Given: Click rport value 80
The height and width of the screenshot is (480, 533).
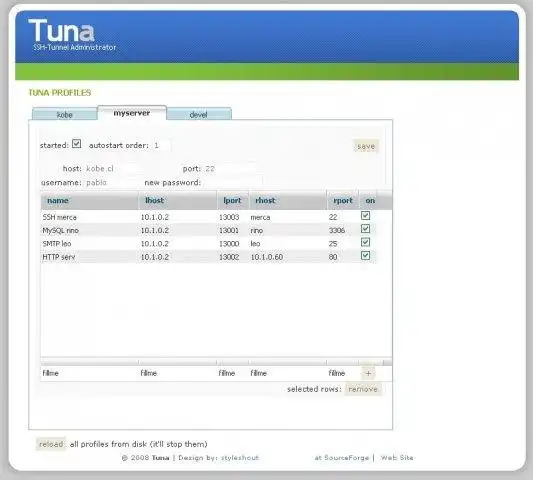Looking at the screenshot, I should click(333, 257).
